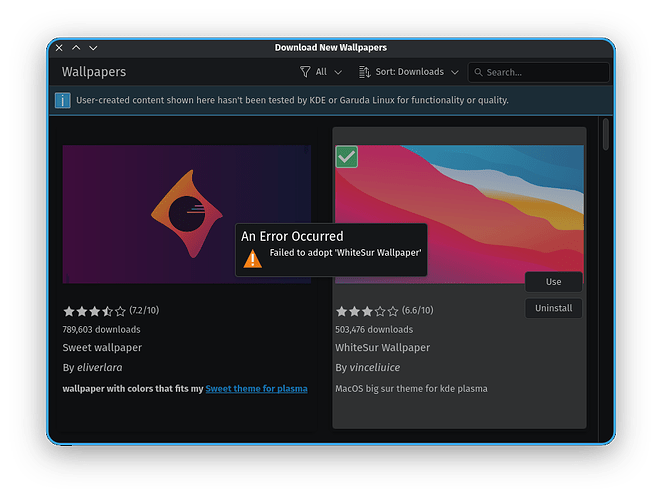Click the 'An Error Occurred' heading

(292, 236)
